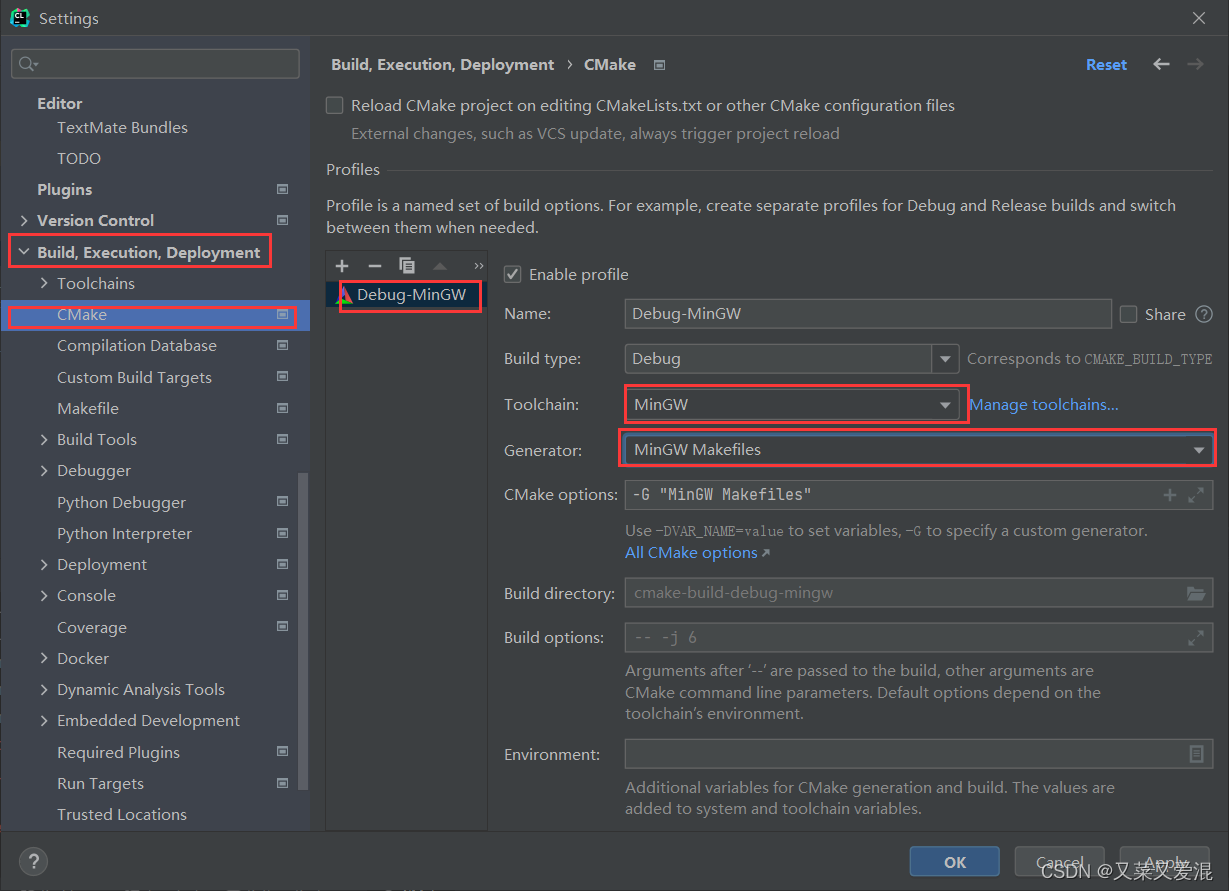The image size is (1229, 891).
Task: Add CMake option with plus icon
Action: click(1170, 495)
